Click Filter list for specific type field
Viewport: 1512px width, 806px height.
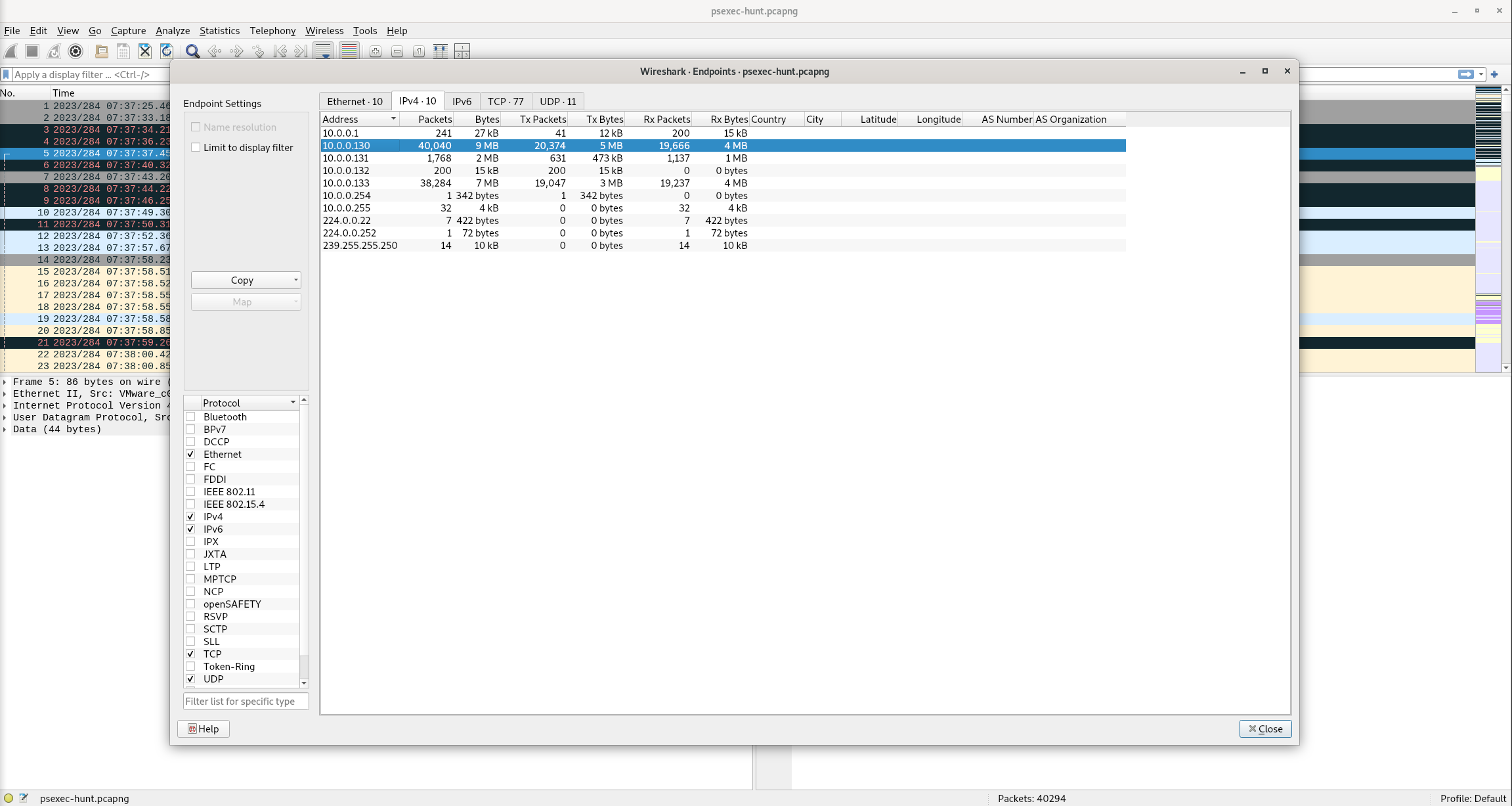pos(246,701)
